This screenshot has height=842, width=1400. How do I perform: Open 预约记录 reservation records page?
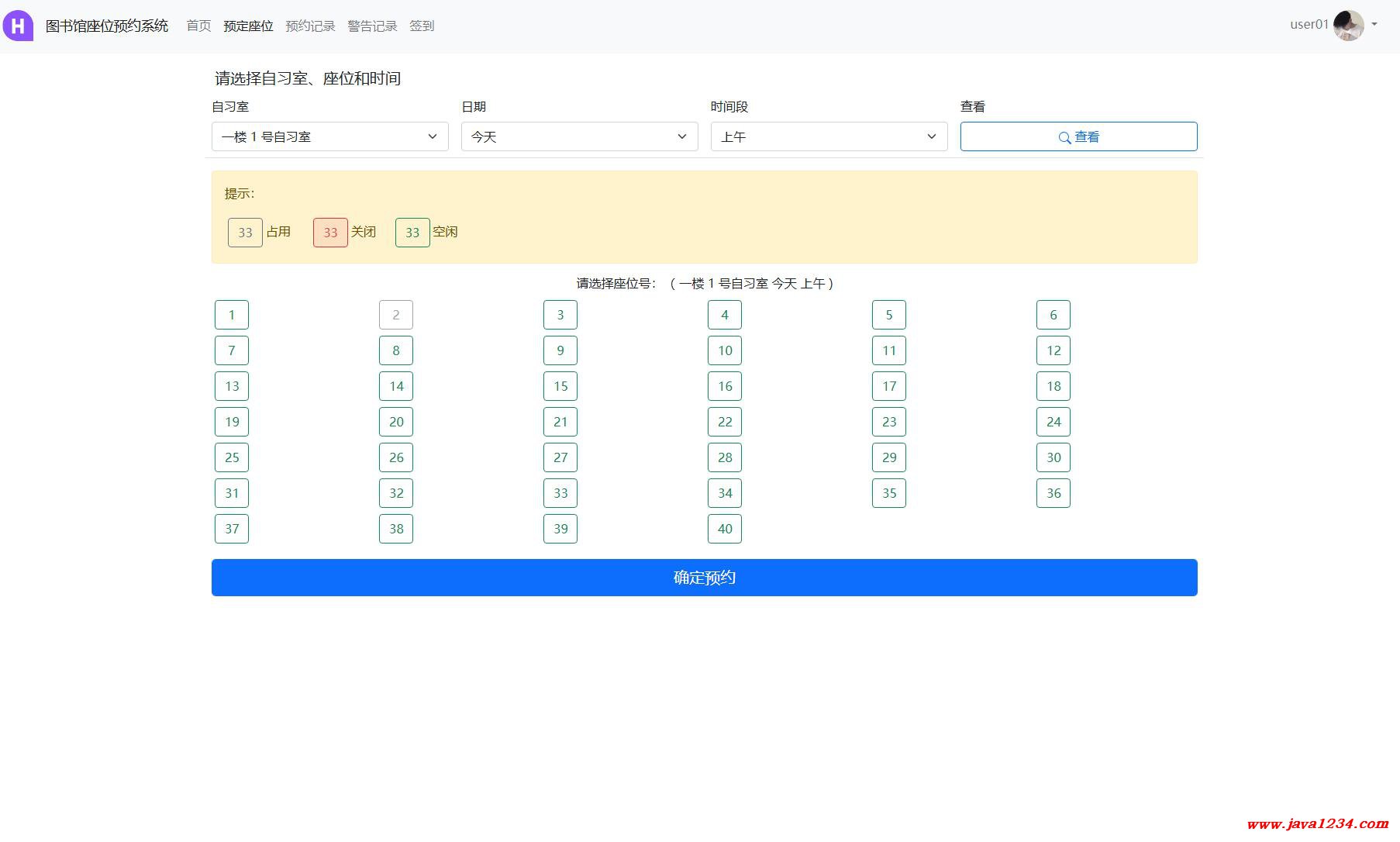[310, 26]
